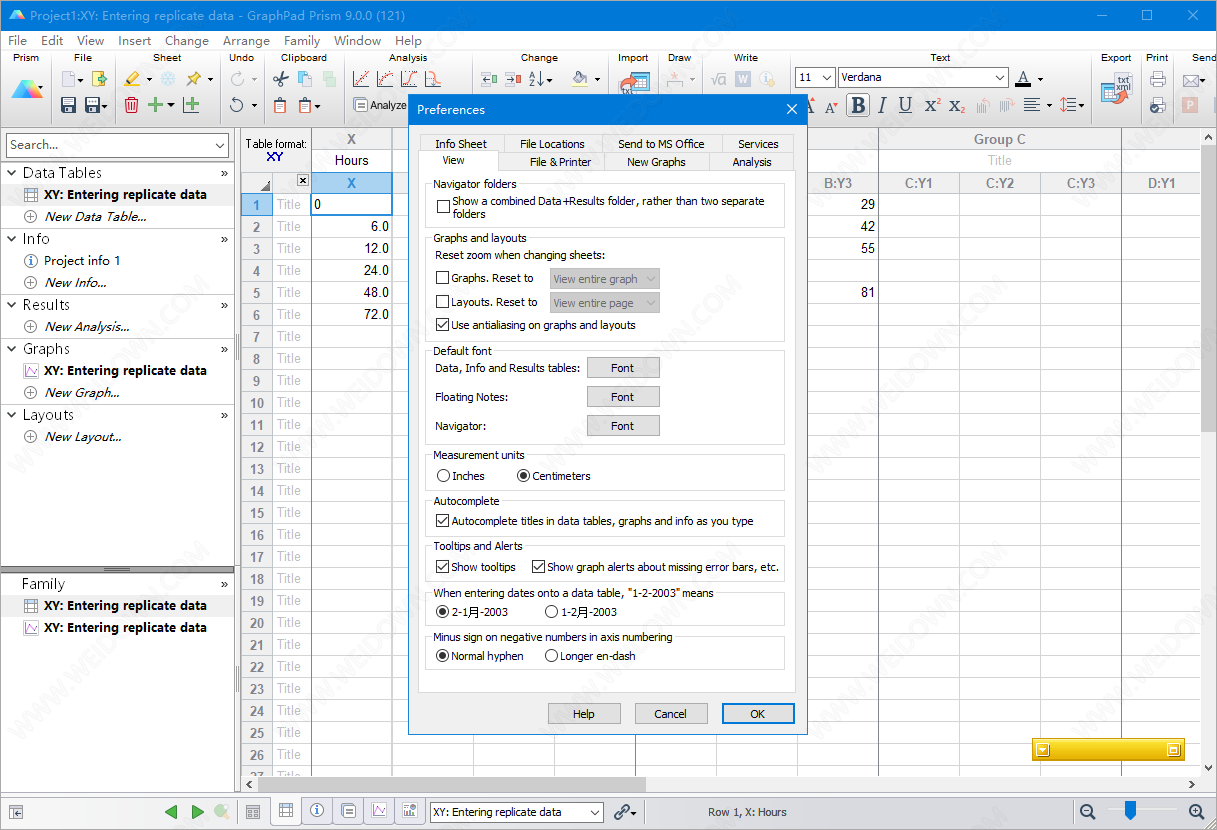The height and width of the screenshot is (830, 1217).
Task: Open sheet selector dropdown in status bar
Action: tap(595, 812)
